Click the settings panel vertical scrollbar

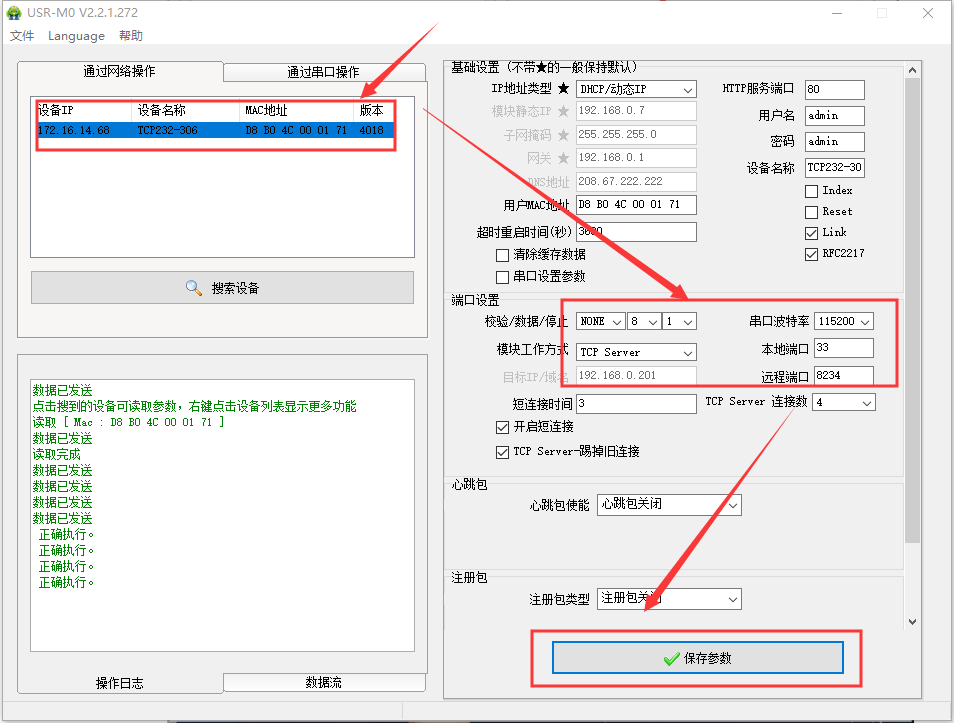pos(911,300)
